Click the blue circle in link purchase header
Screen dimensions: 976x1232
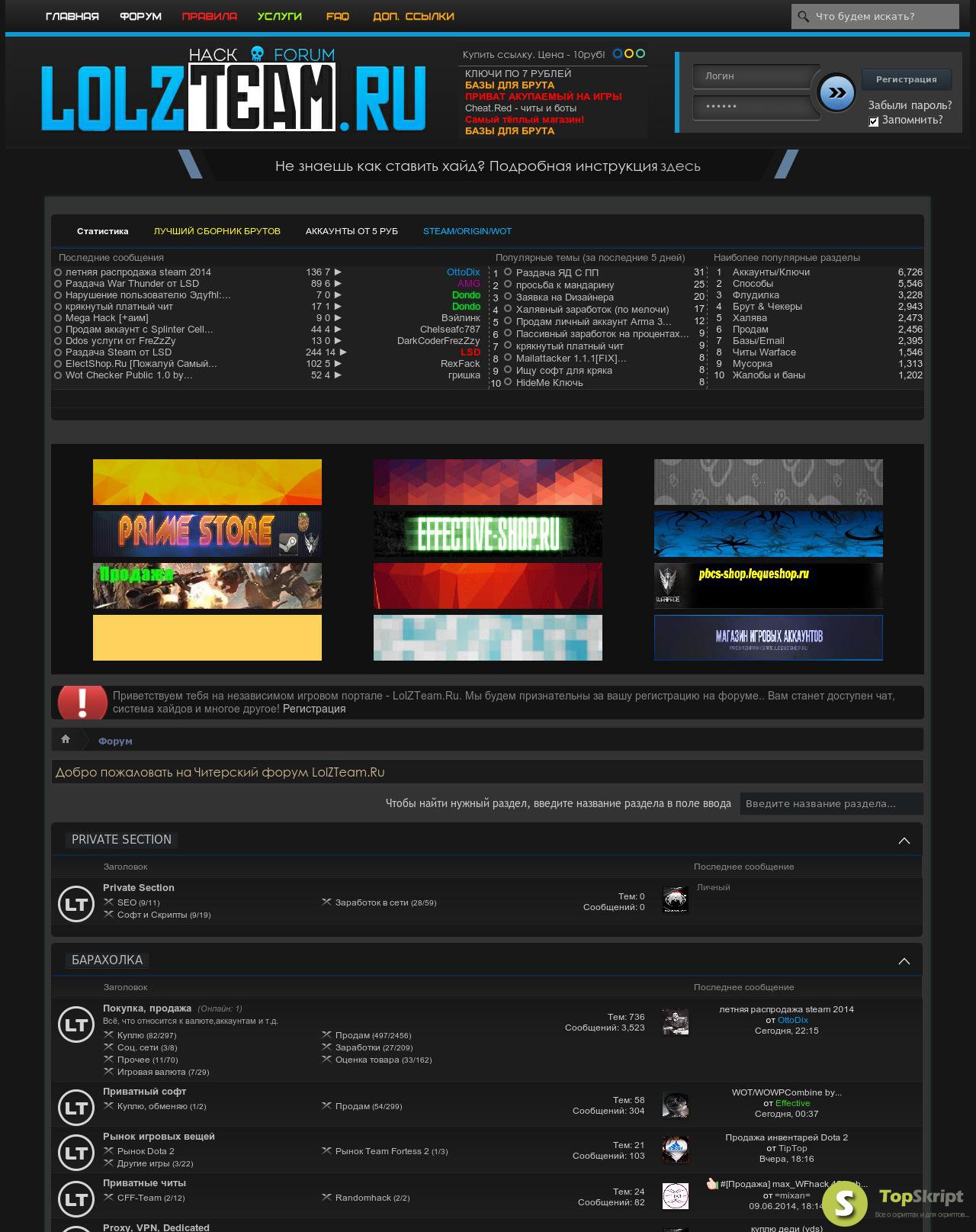pyautogui.click(x=618, y=53)
